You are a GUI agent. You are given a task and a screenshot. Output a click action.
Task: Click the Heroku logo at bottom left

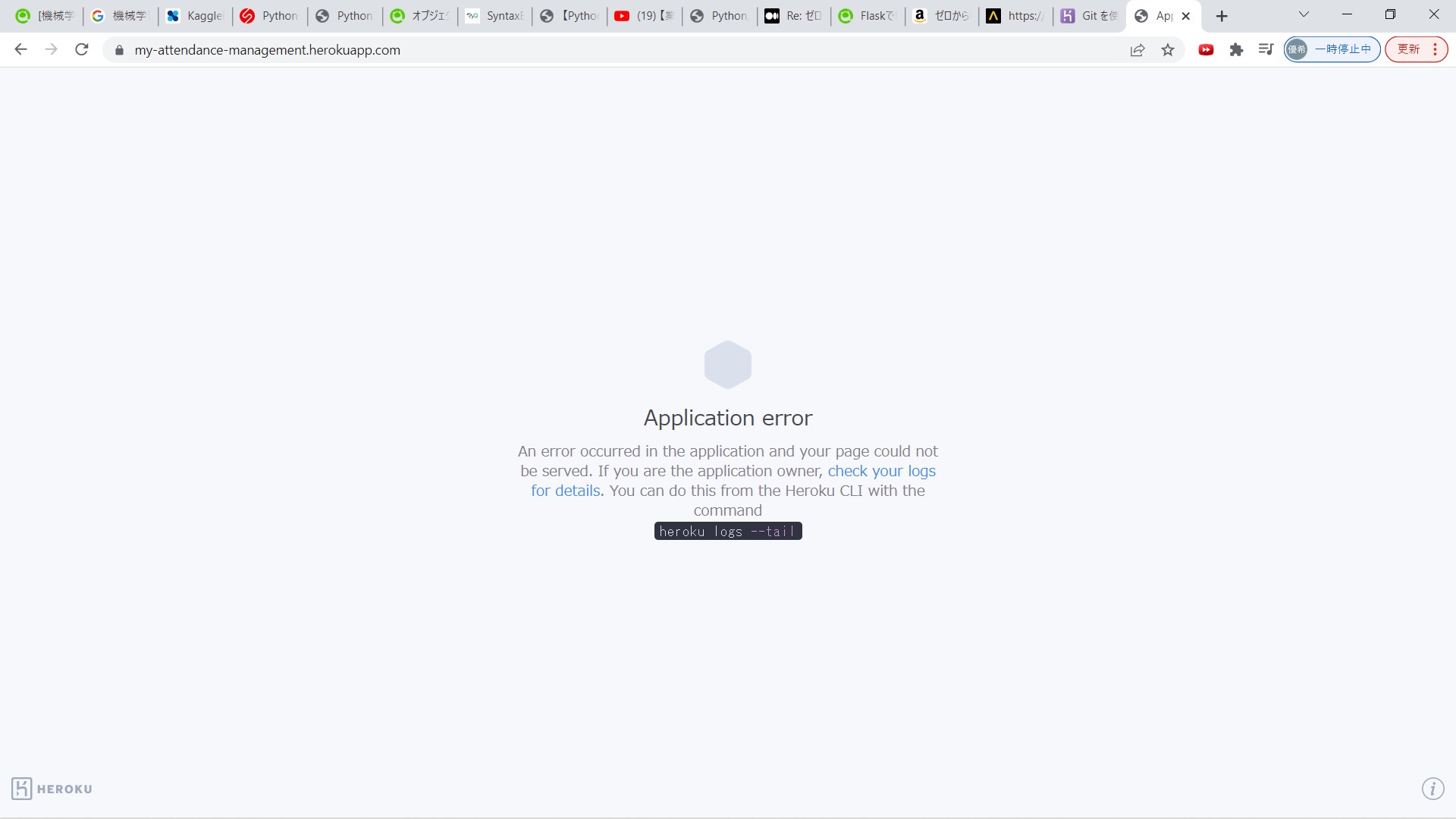(x=51, y=789)
